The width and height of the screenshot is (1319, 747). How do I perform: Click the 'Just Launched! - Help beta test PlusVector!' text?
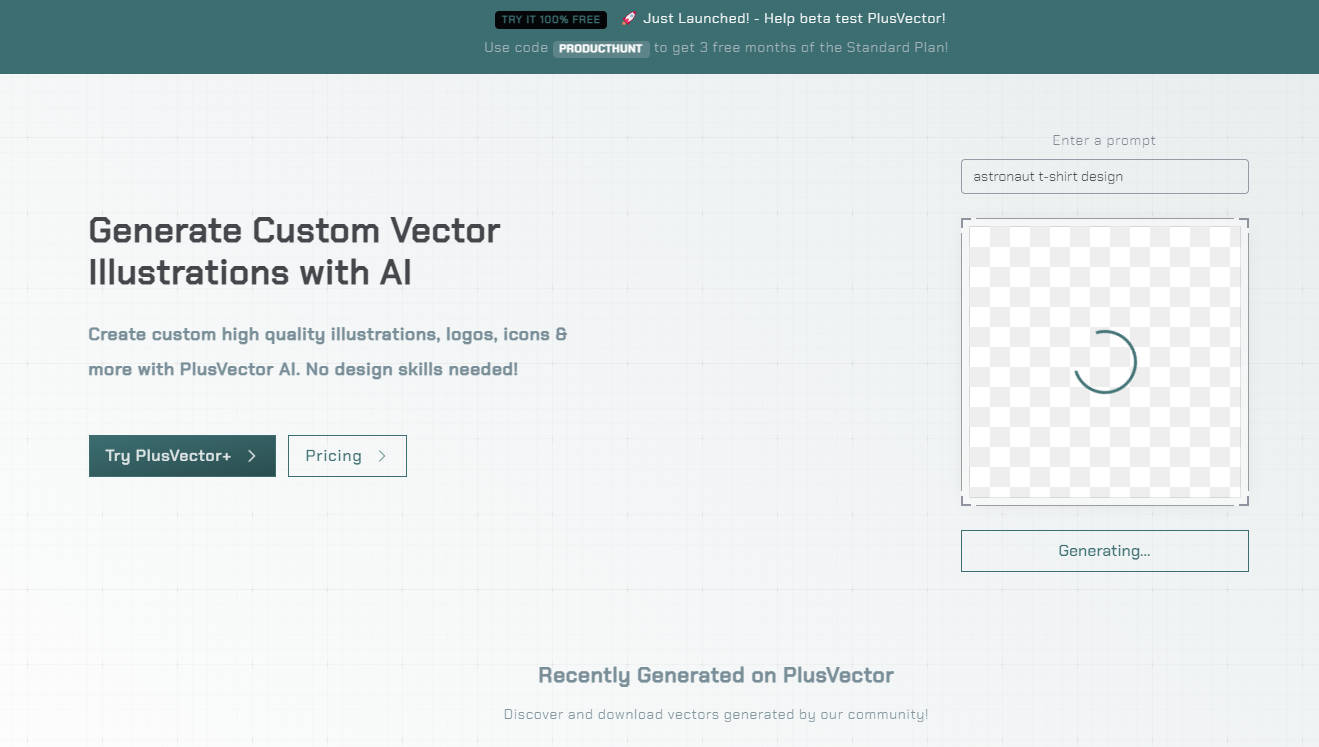pyautogui.click(x=794, y=19)
